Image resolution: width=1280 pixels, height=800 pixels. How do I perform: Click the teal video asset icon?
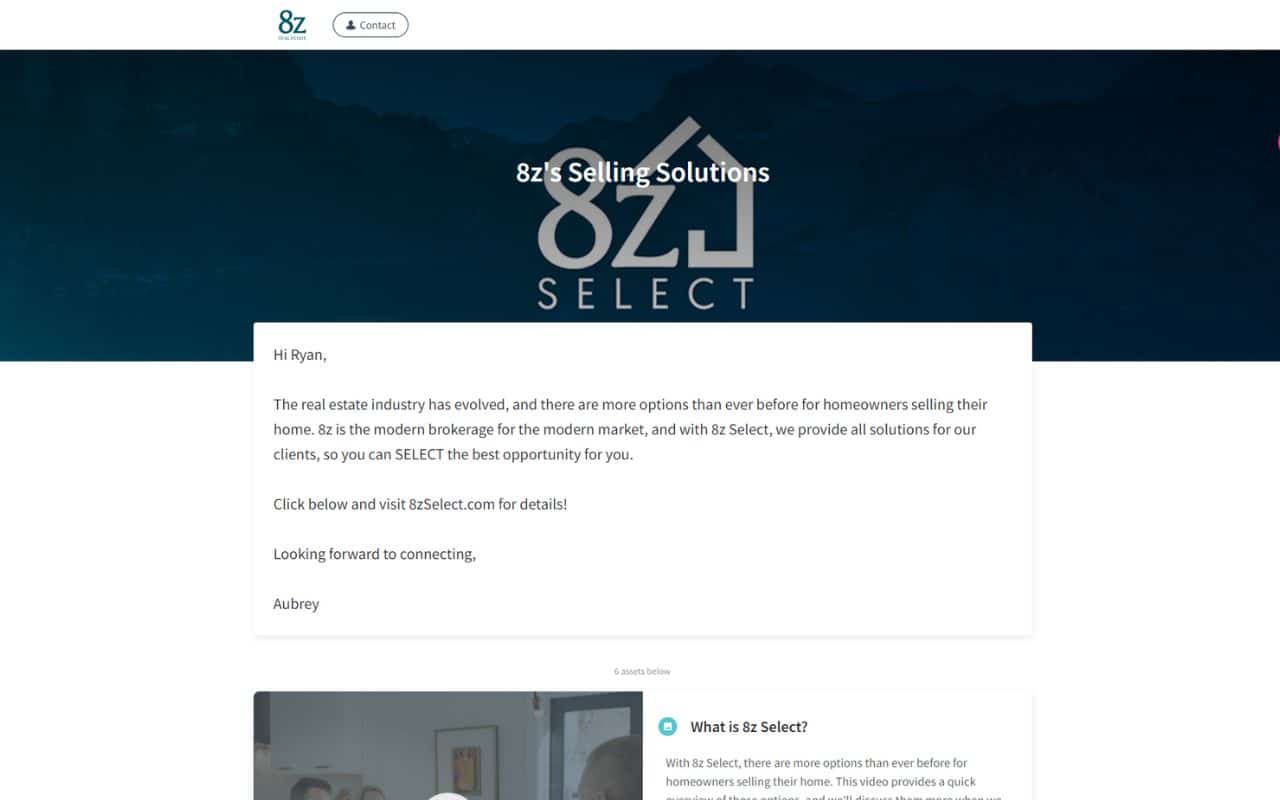pyautogui.click(x=668, y=727)
